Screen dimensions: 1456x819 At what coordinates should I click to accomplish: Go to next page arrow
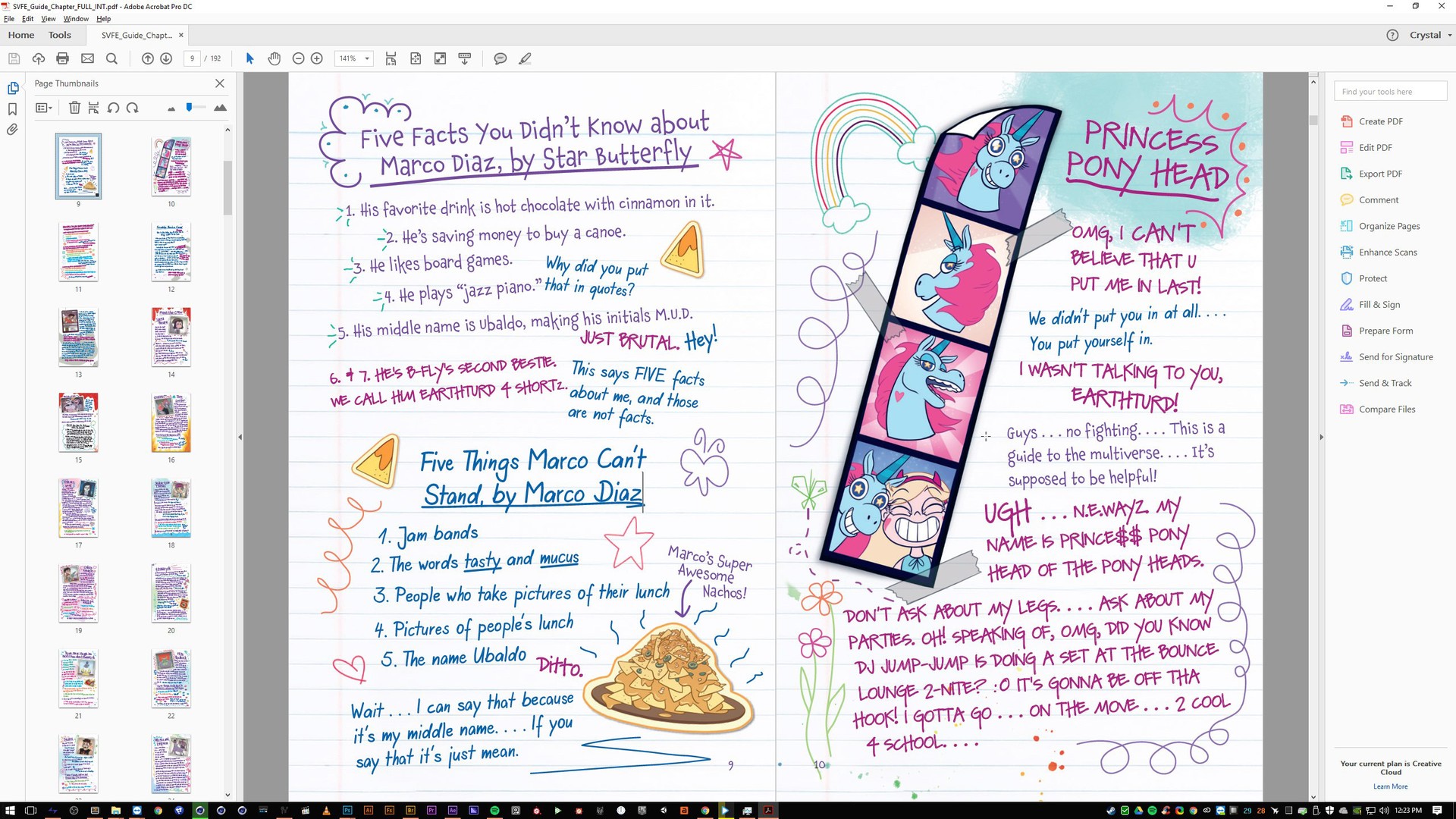(x=166, y=58)
